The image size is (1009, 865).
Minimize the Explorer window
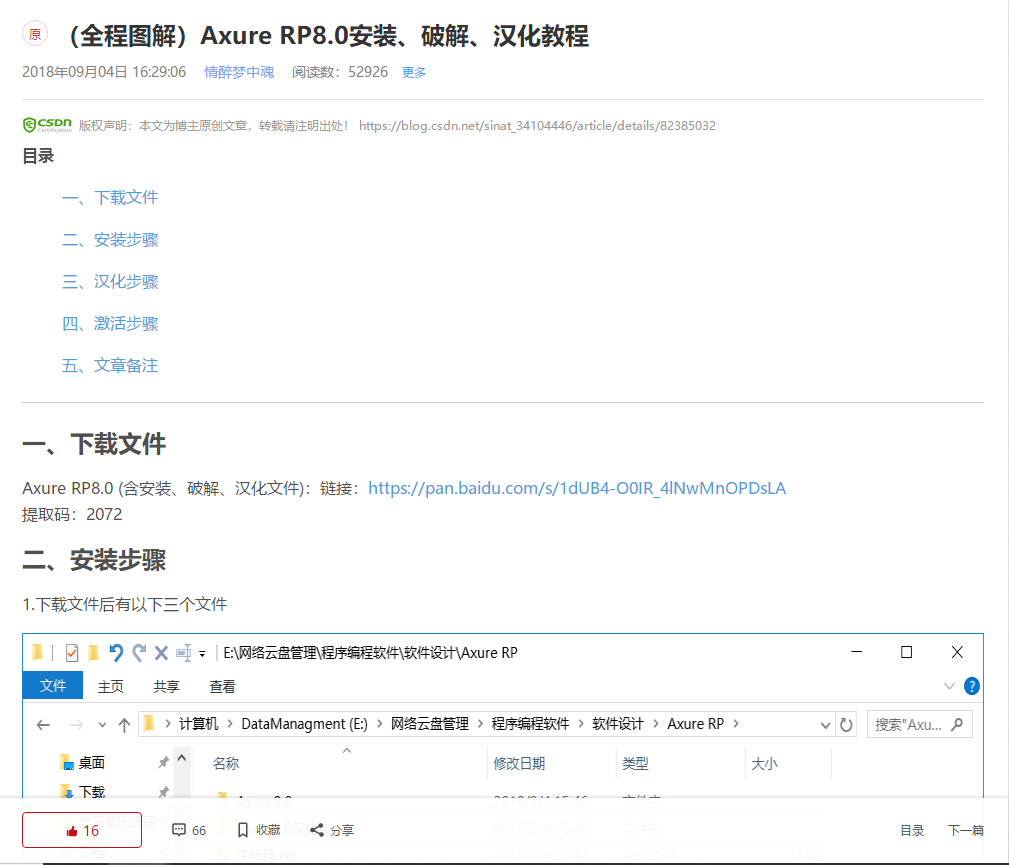(x=856, y=652)
